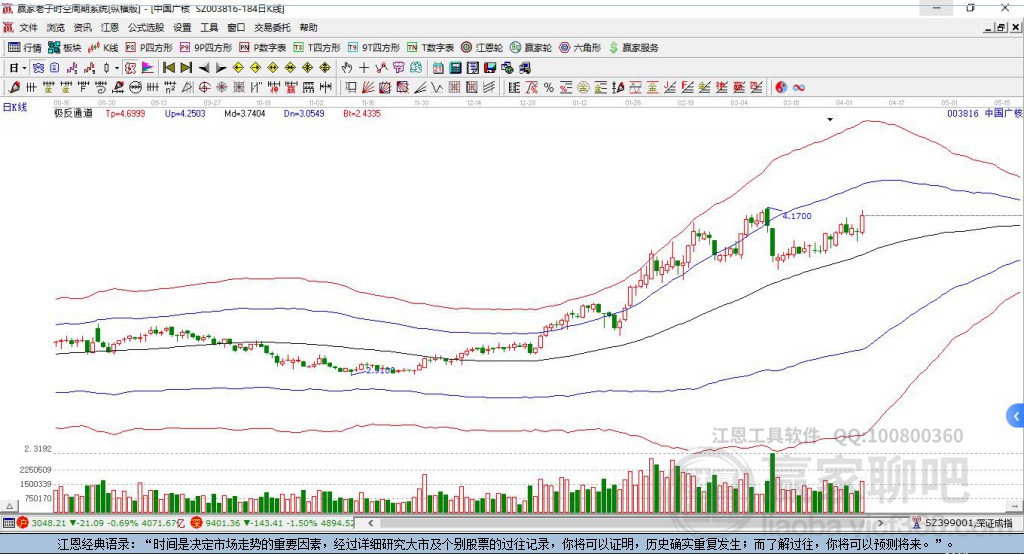Click the 日K线 period label
Image resolution: width=1024 pixels, height=554 pixels.
click(16, 107)
